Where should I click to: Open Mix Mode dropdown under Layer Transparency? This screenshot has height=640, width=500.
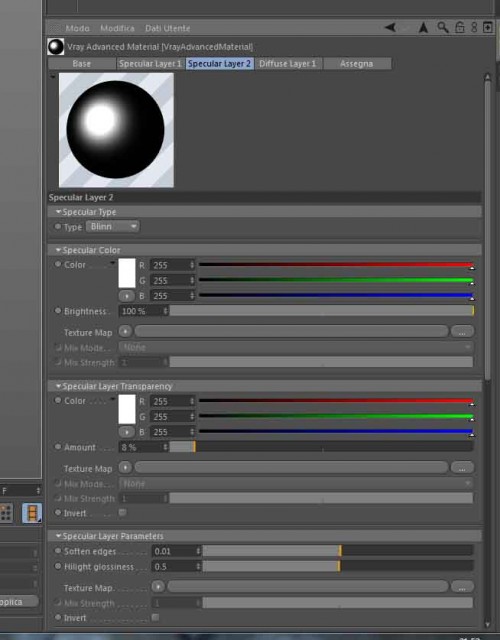coord(296,484)
